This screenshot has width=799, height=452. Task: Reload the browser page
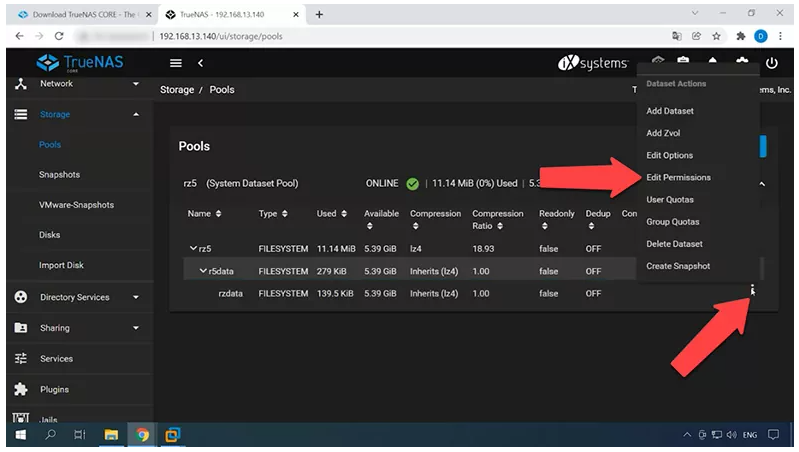point(59,36)
